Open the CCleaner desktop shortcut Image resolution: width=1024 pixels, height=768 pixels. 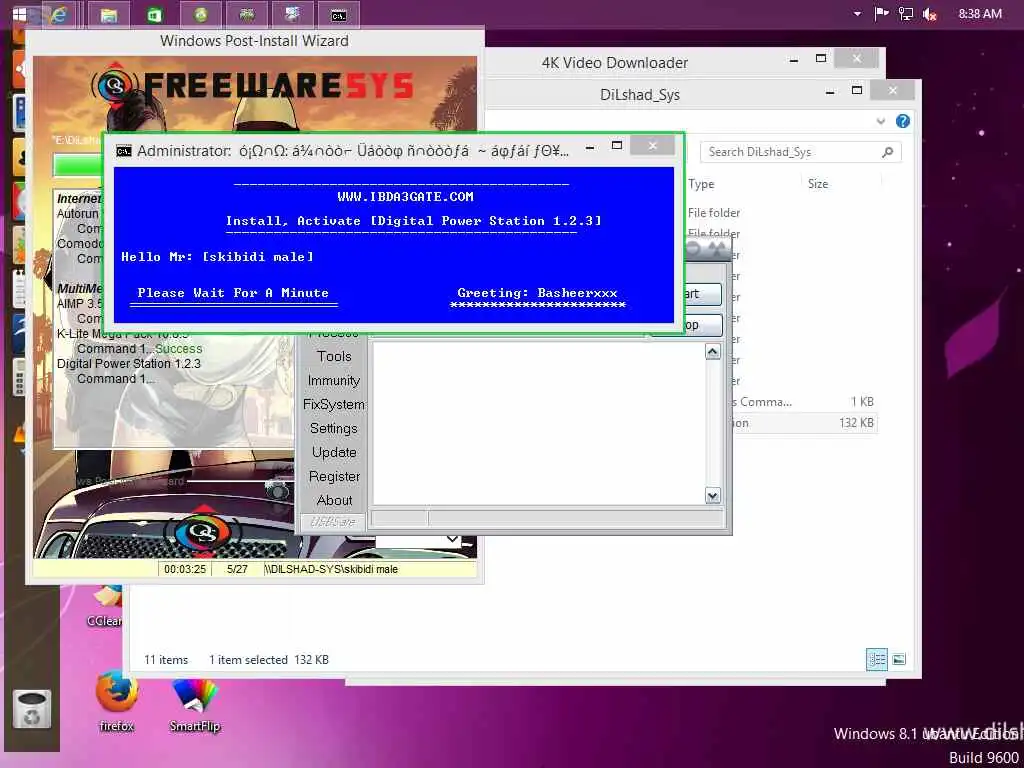pyautogui.click(x=104, y=606)
